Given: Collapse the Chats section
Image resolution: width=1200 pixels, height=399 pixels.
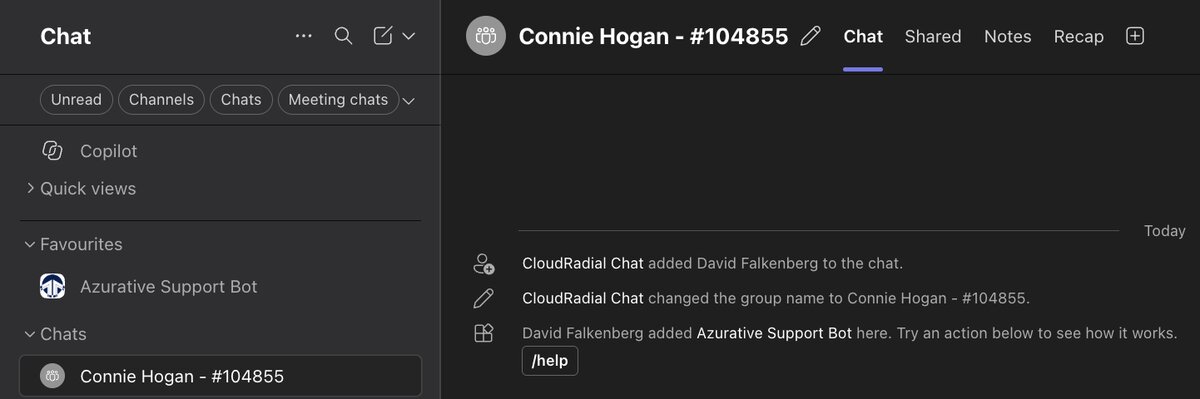Looking at the screenshot, I should tap(55, 334).
